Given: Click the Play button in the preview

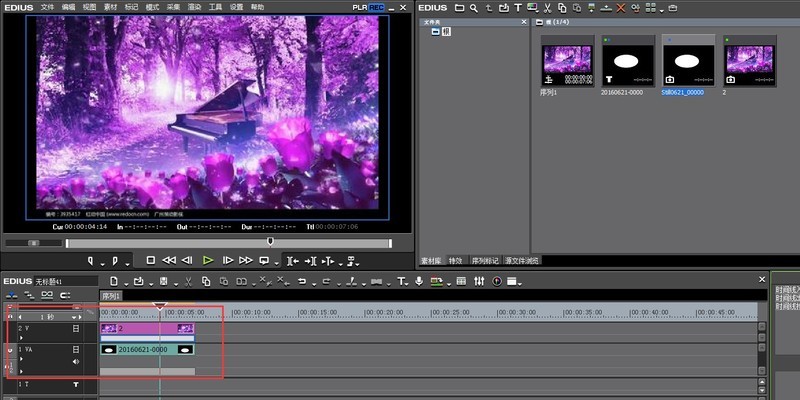Looking at the screenshot, I should (207, 260).
